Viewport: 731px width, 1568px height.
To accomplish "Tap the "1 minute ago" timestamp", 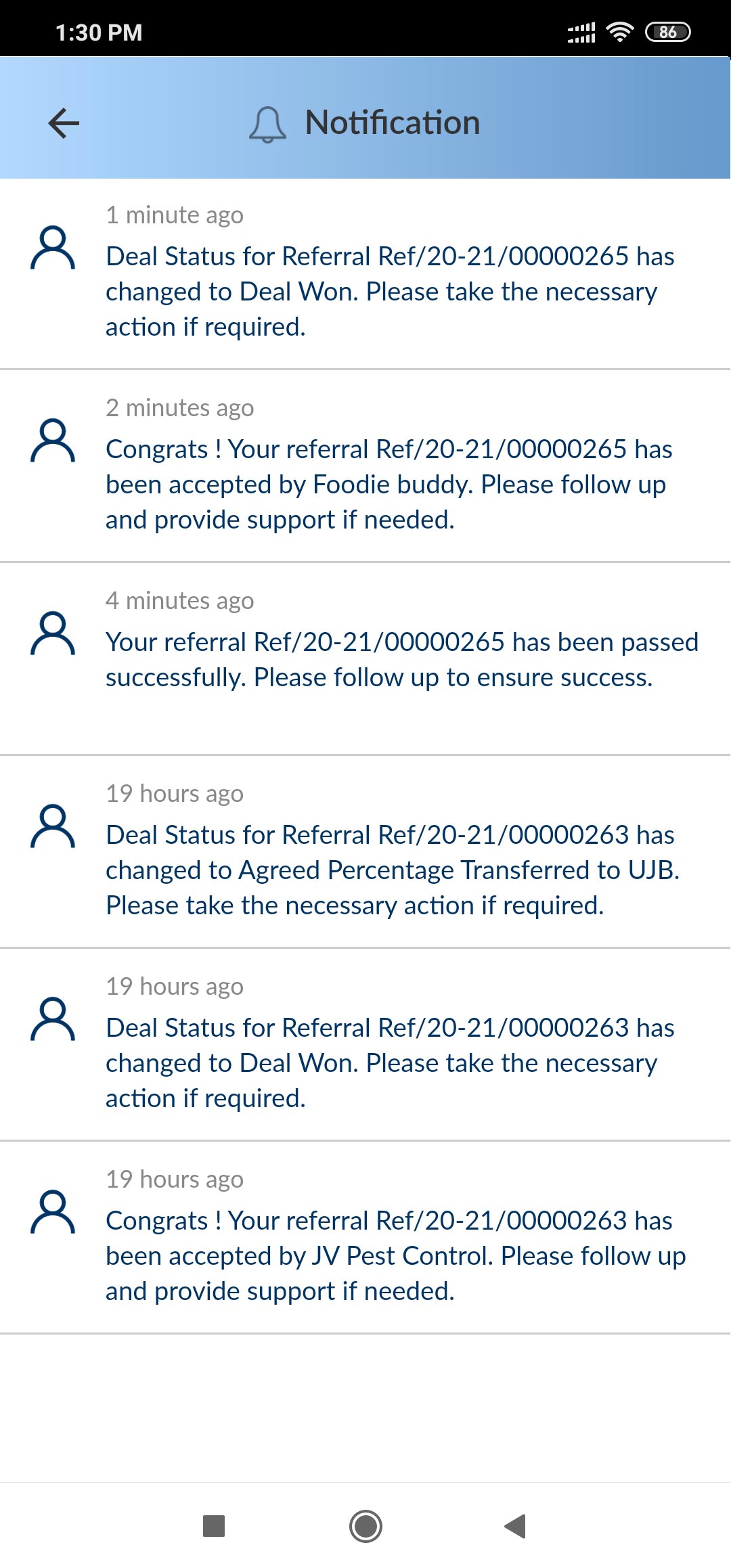I will pyautogui.click(x=175, y=215).
